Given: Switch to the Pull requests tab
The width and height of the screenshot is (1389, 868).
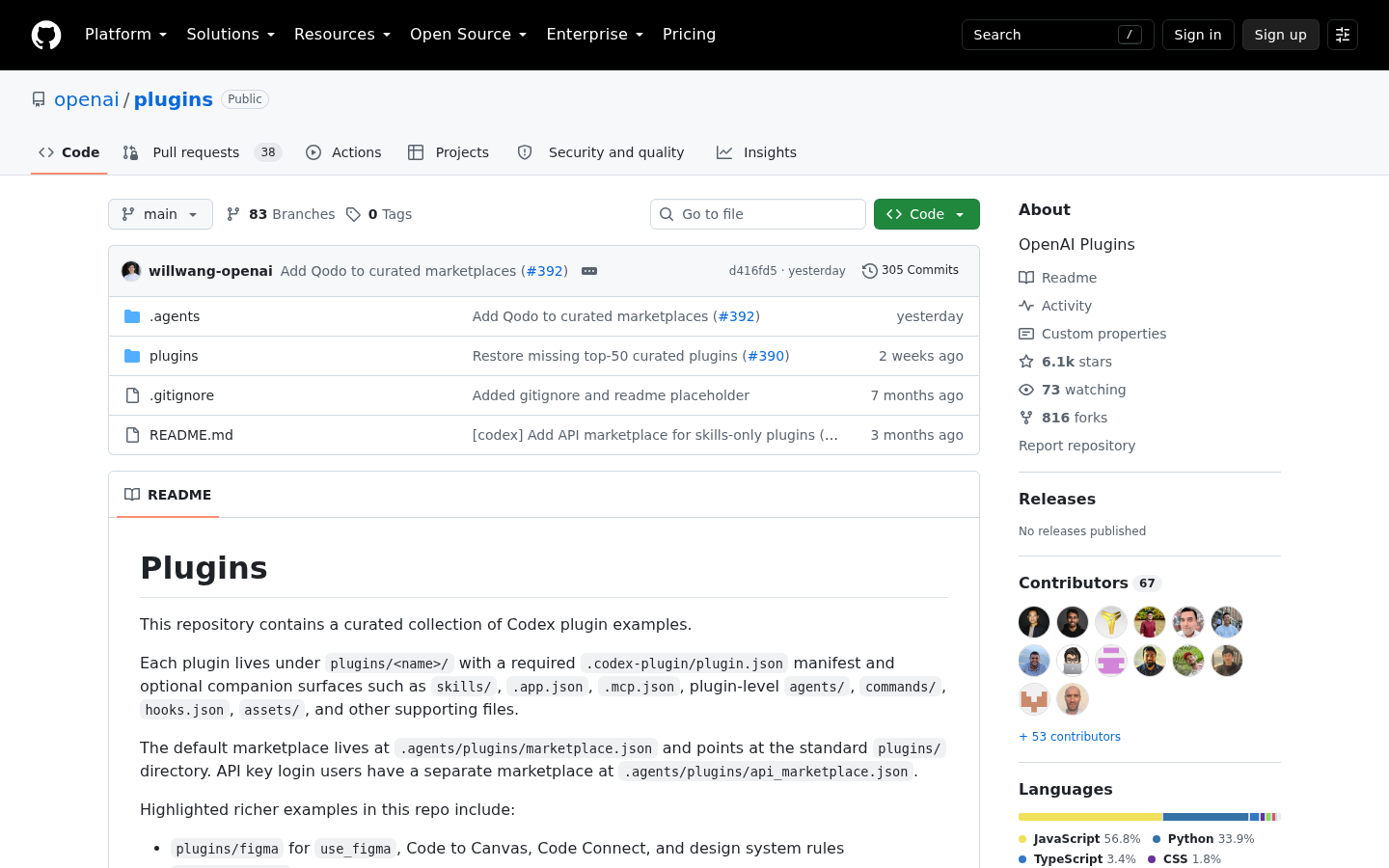Looking at the screenshot, I should [x=203, y=152].
